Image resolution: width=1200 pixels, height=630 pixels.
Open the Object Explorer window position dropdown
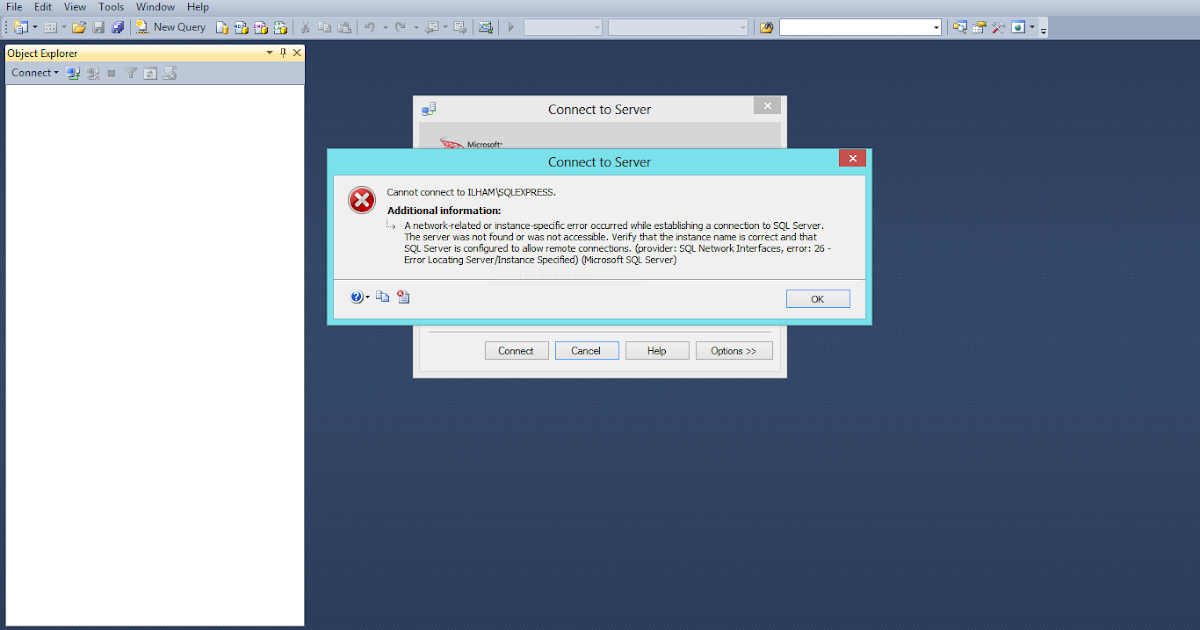(x=270, y=53)
